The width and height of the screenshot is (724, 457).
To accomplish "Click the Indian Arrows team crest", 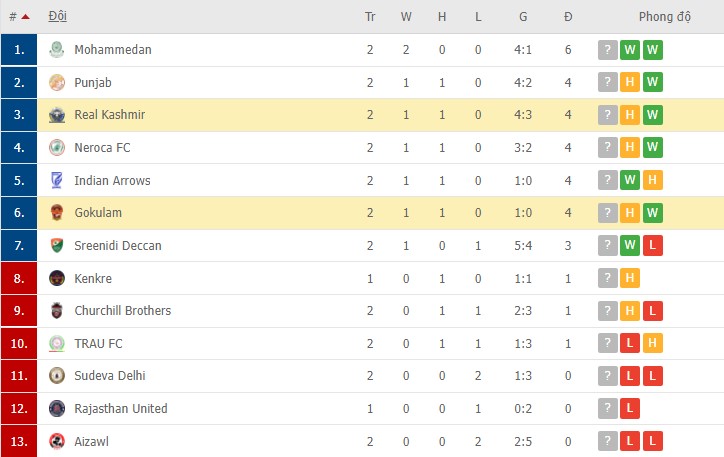I will (x=57, y=181).
